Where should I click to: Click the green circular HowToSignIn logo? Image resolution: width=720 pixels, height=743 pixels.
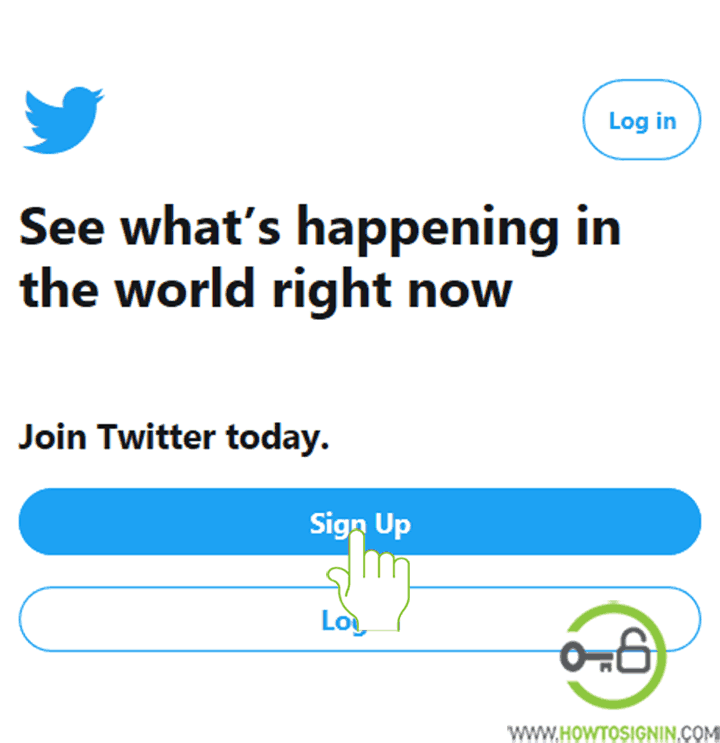[x=613, y=656]
